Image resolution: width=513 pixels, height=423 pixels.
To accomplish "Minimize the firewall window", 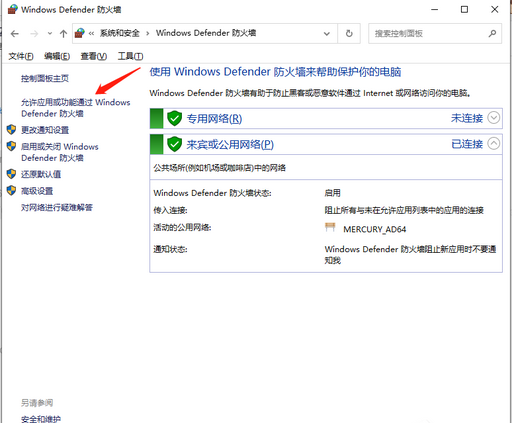I will [435, 10].
